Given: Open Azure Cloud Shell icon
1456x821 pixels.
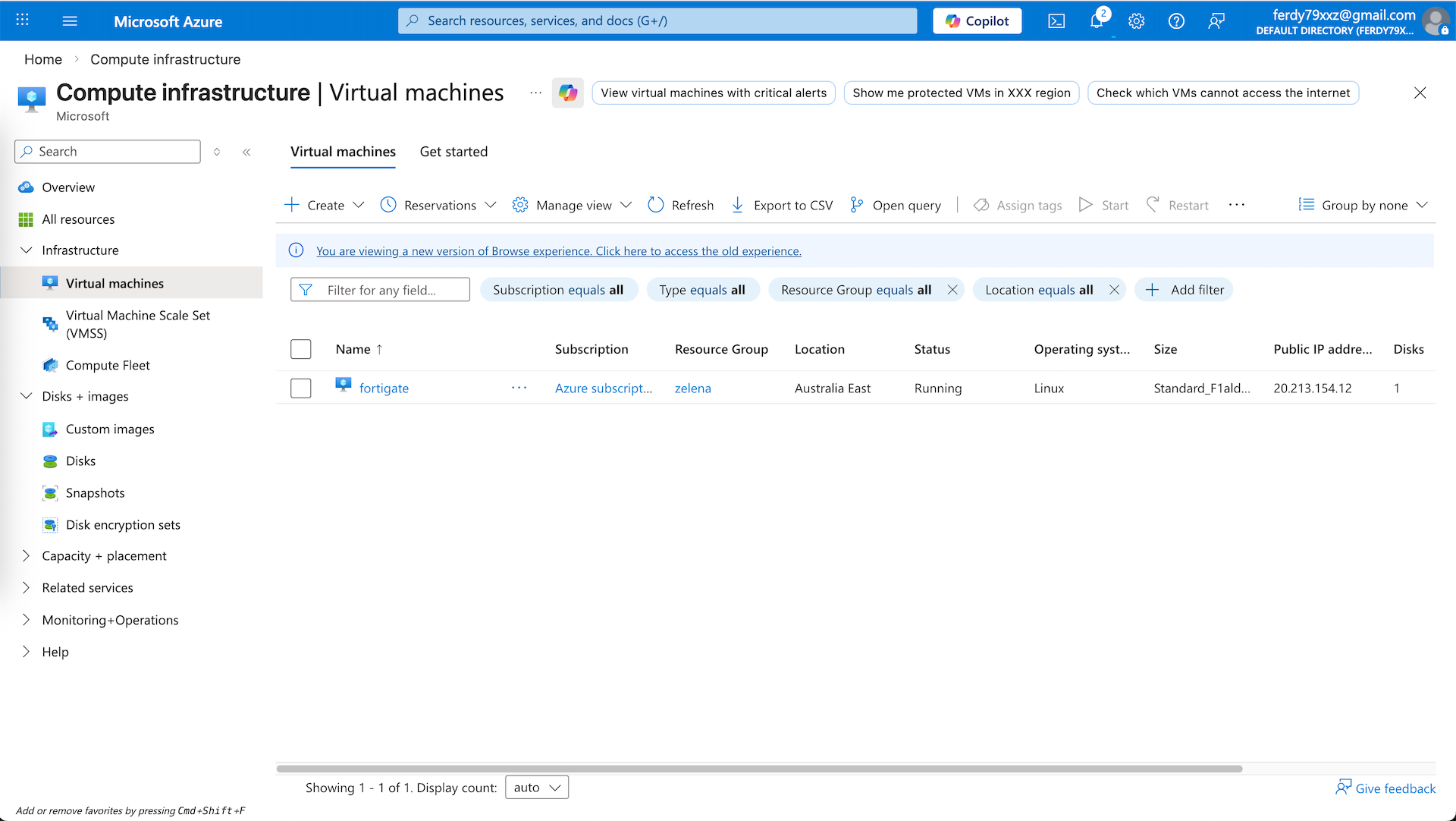Looking at the screenshot, I should click(x=1056, y=21).
